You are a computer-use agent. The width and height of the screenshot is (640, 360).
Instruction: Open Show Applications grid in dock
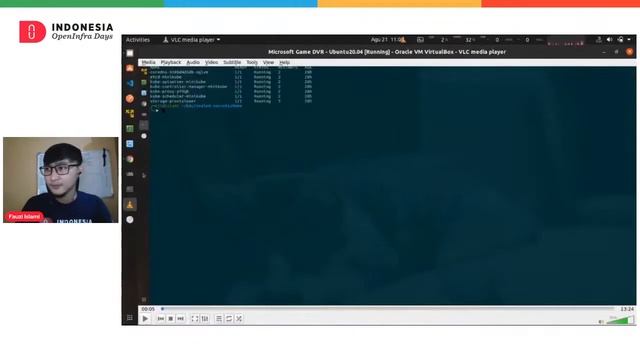point(130,318)
